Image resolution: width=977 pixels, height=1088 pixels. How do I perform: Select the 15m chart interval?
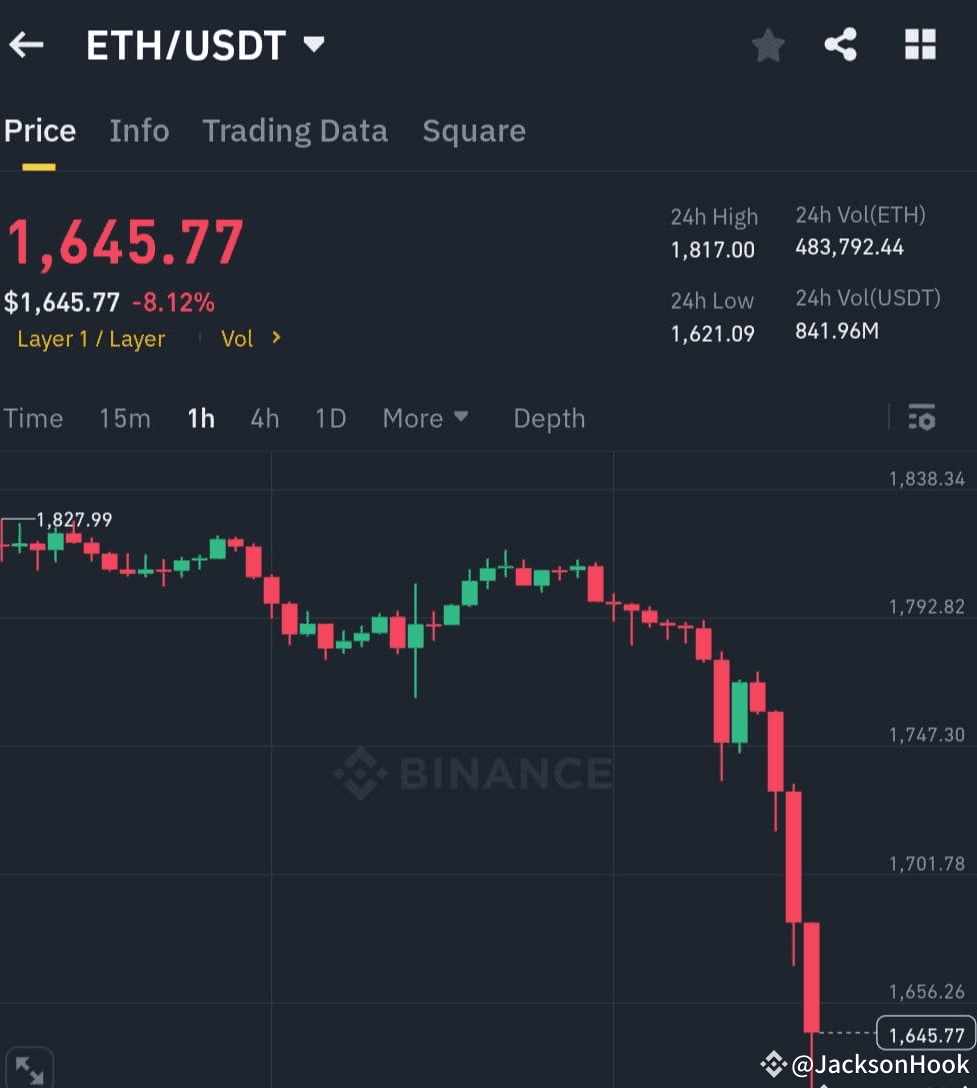(x=125, y=418)
